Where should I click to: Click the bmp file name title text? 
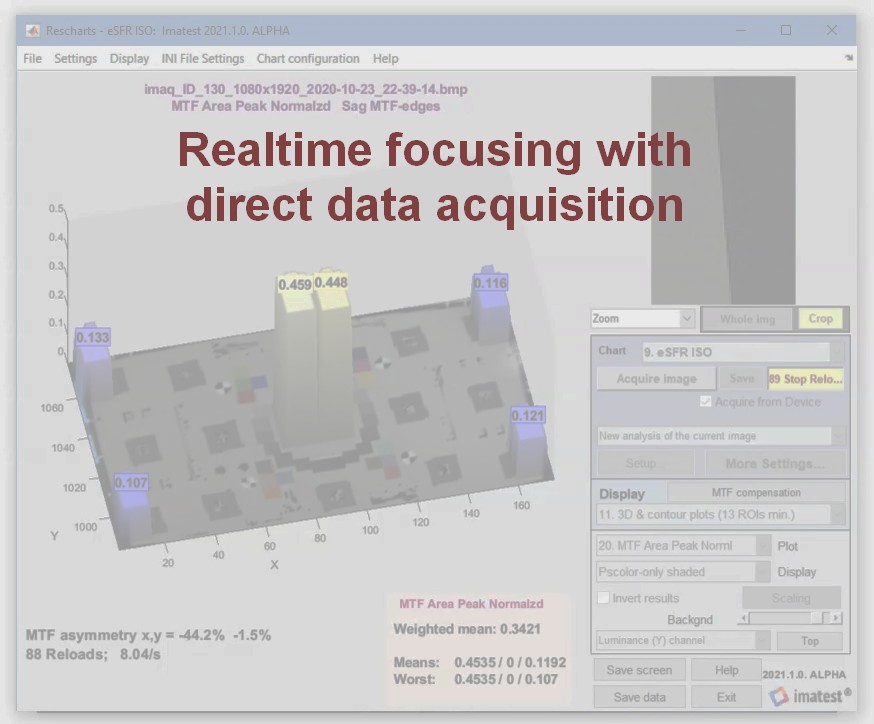[x=305, y=89]
